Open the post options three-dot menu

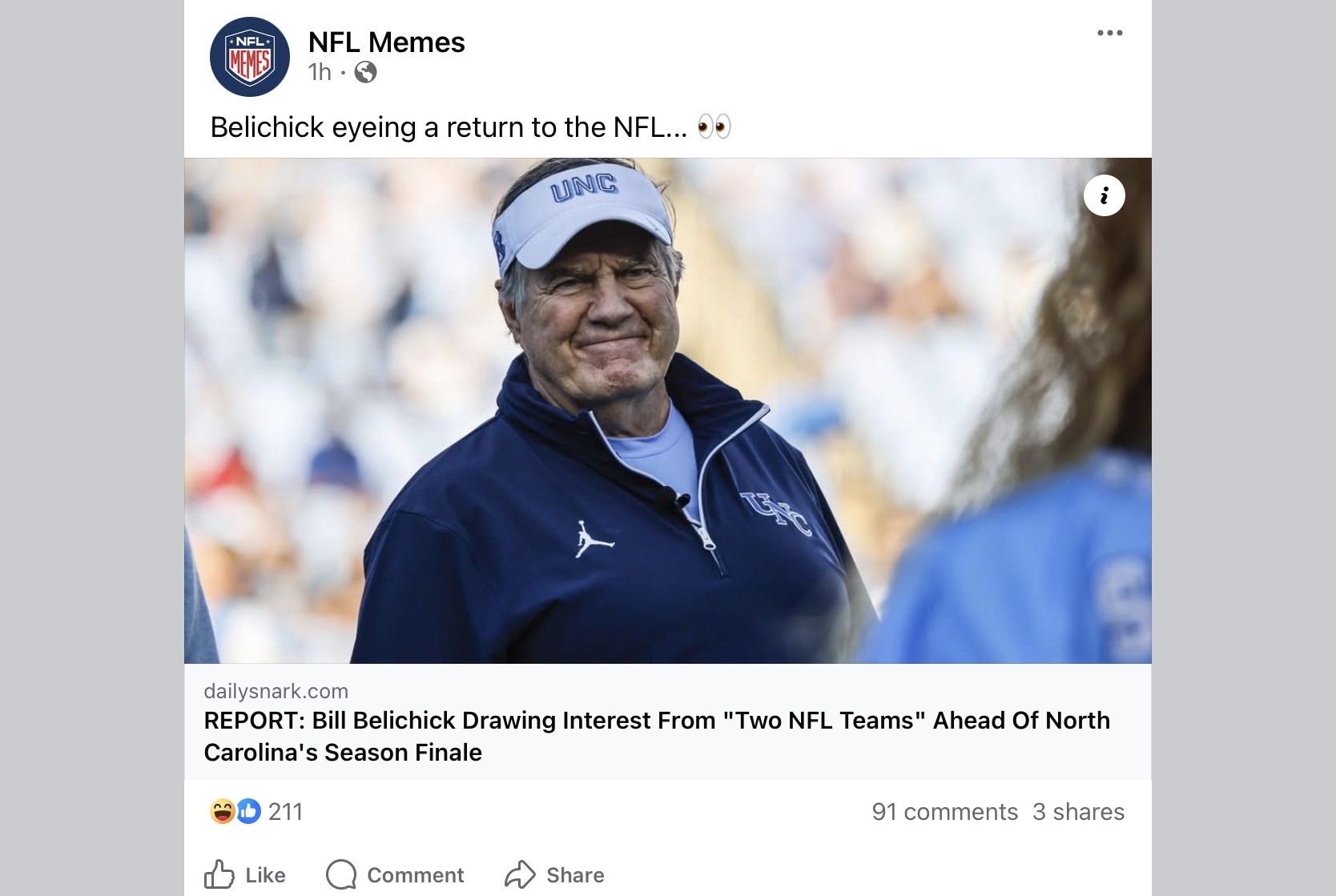click(1109, 33)
